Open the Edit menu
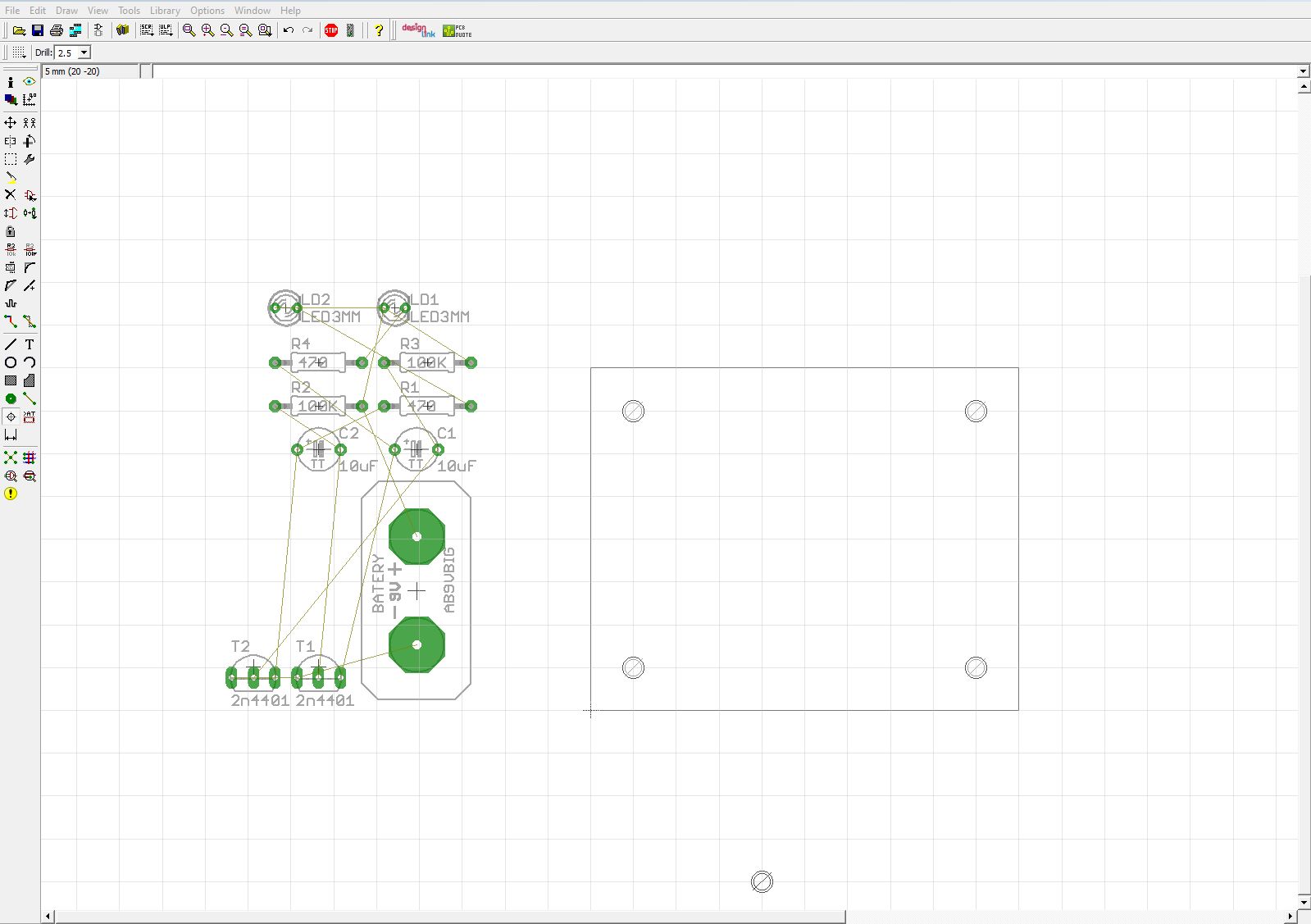The width and height of the screenshot is (1311, 924). [x=38, y=11]
